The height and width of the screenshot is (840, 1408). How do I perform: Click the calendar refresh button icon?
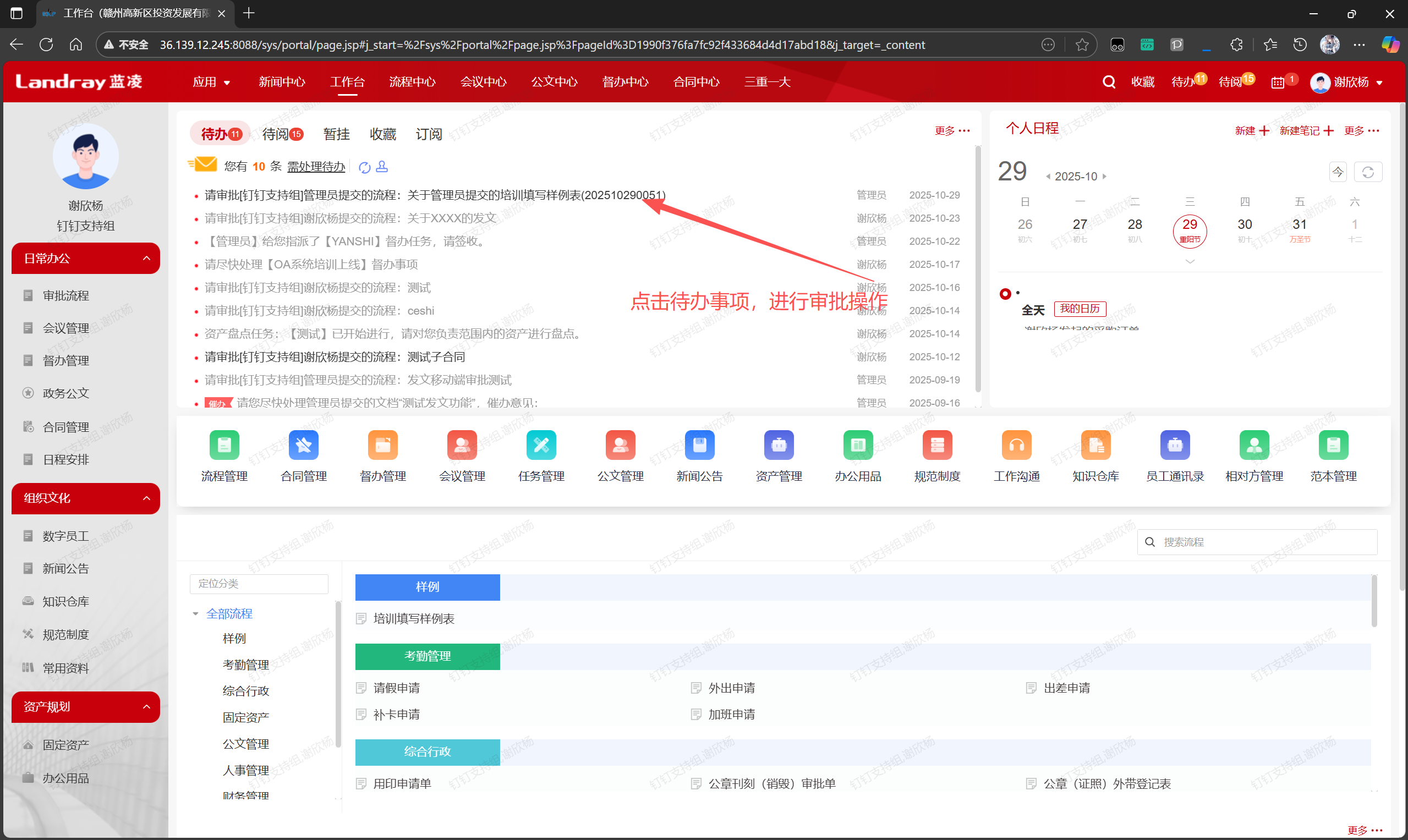click(x=1367, y=172)
